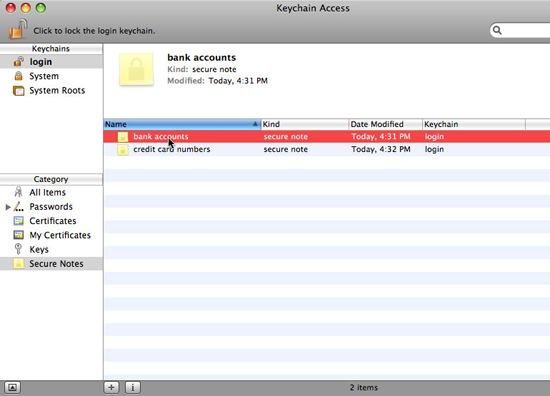Click the credit card numbers row icon
Image resolution: width=550 pixels, height=396 pixels.
pos(122,150)
